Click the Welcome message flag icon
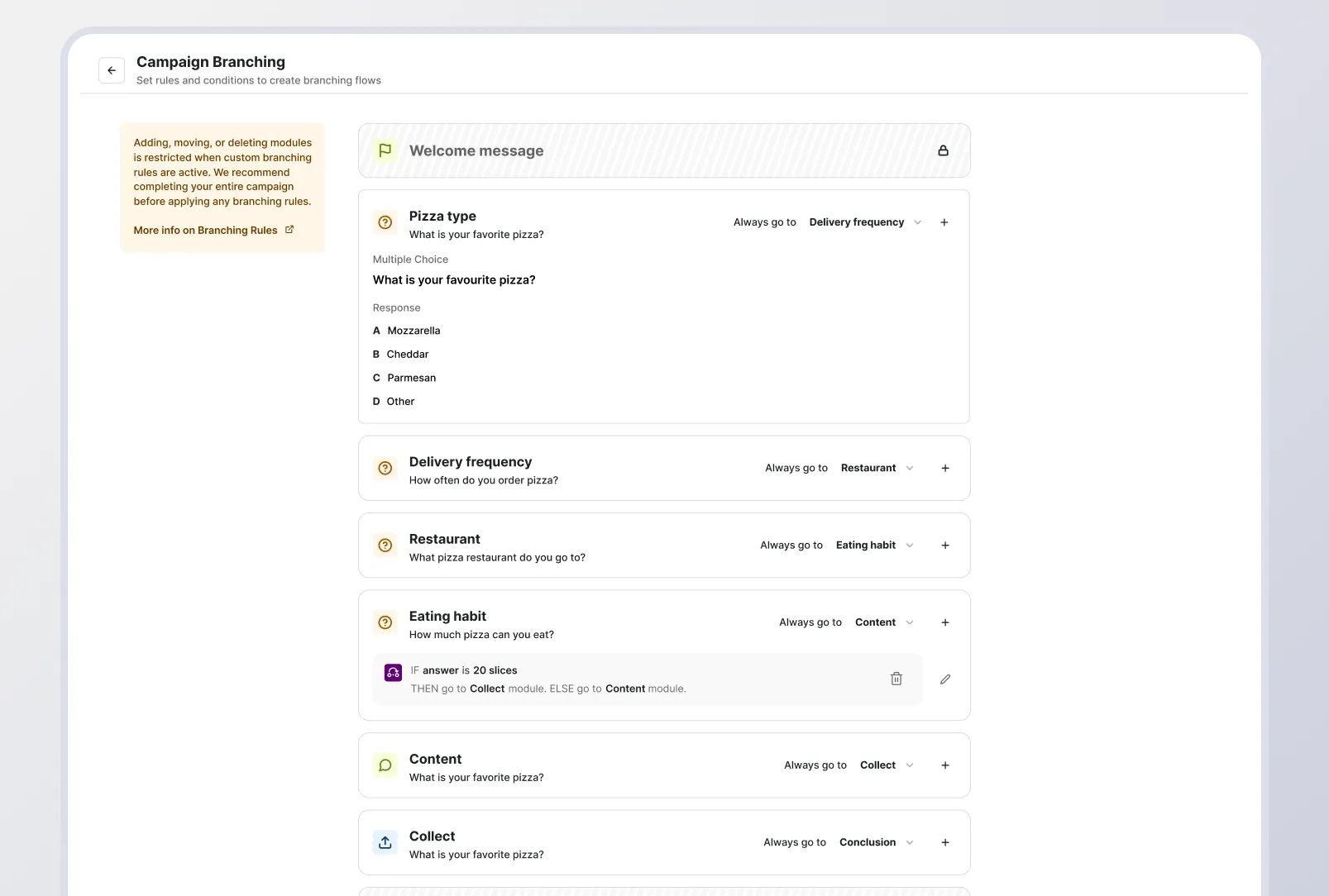Image resolution: width=1329 pixels, height=896 pixels. (385, 150)
